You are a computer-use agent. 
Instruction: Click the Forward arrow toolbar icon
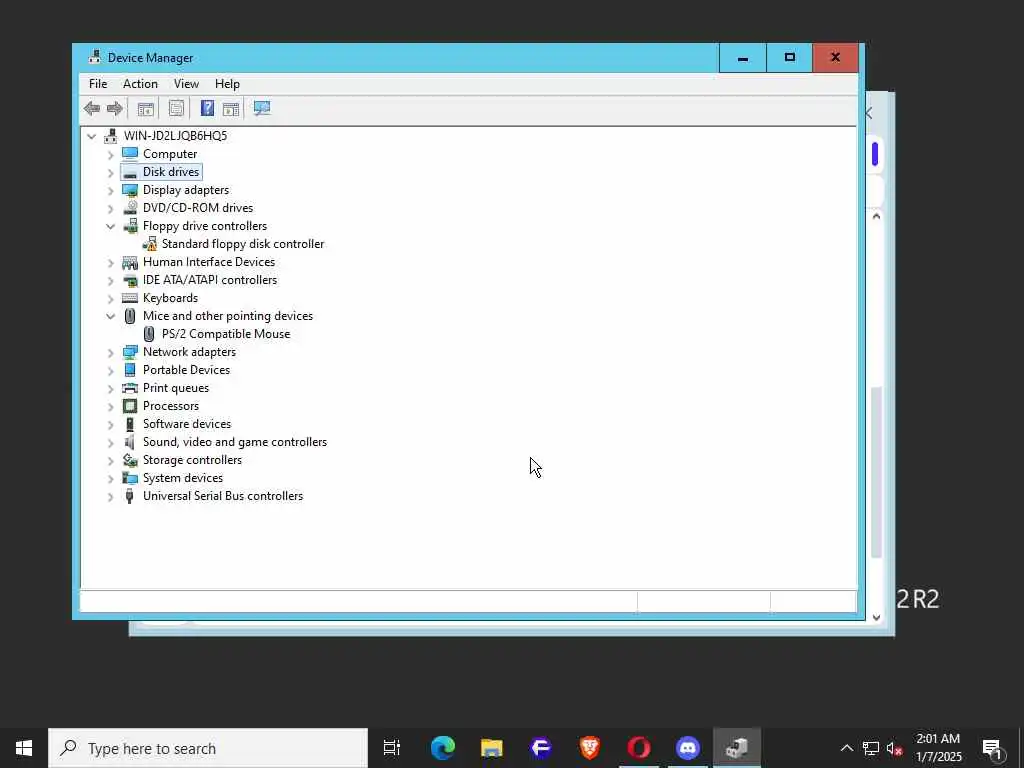point(115,108)
